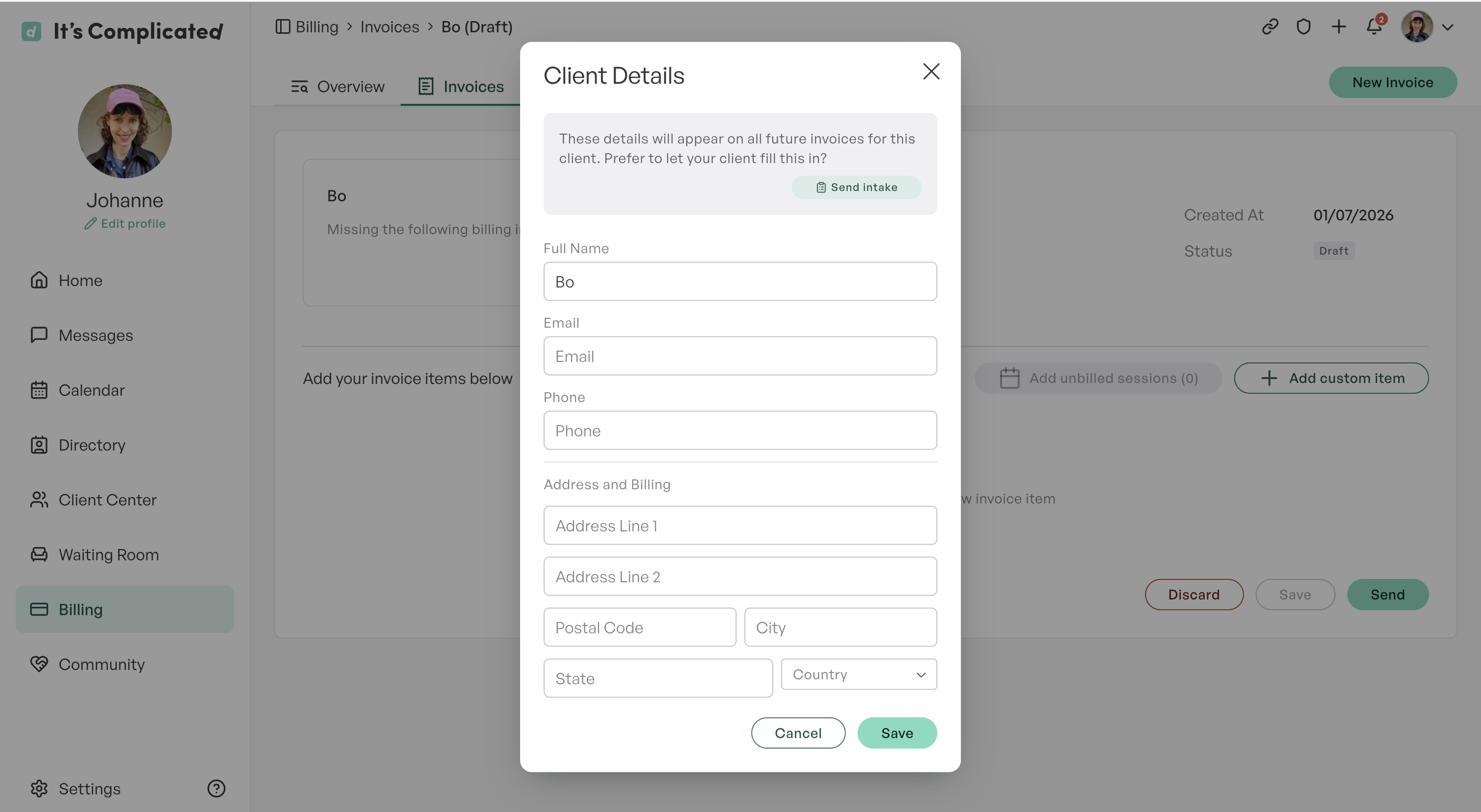The width and height of the screenshot is (1481, 812).
Task: Focus the Postal Code field
Action: (639, 627)
